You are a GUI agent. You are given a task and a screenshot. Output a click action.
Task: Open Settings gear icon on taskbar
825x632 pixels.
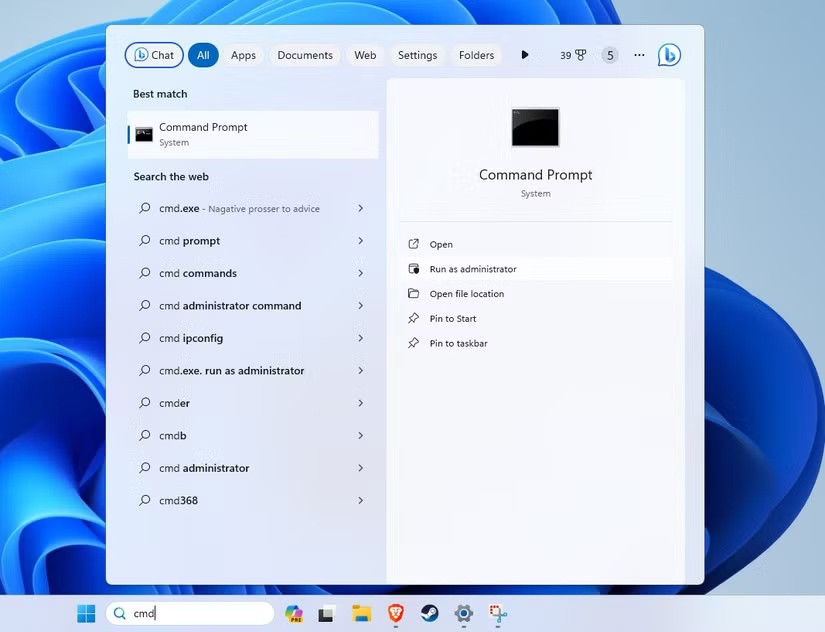[x=463, y=614]
